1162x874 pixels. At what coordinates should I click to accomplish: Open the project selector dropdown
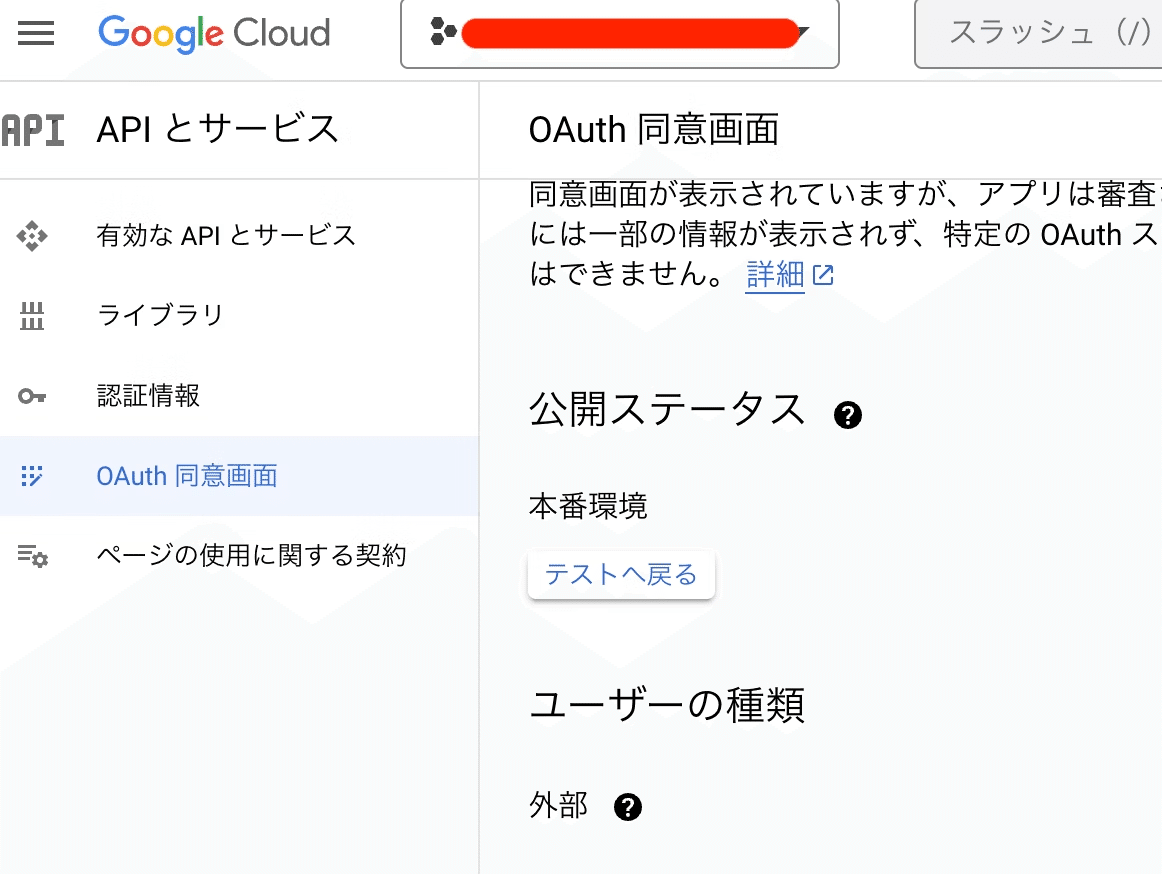click(620, 33)
